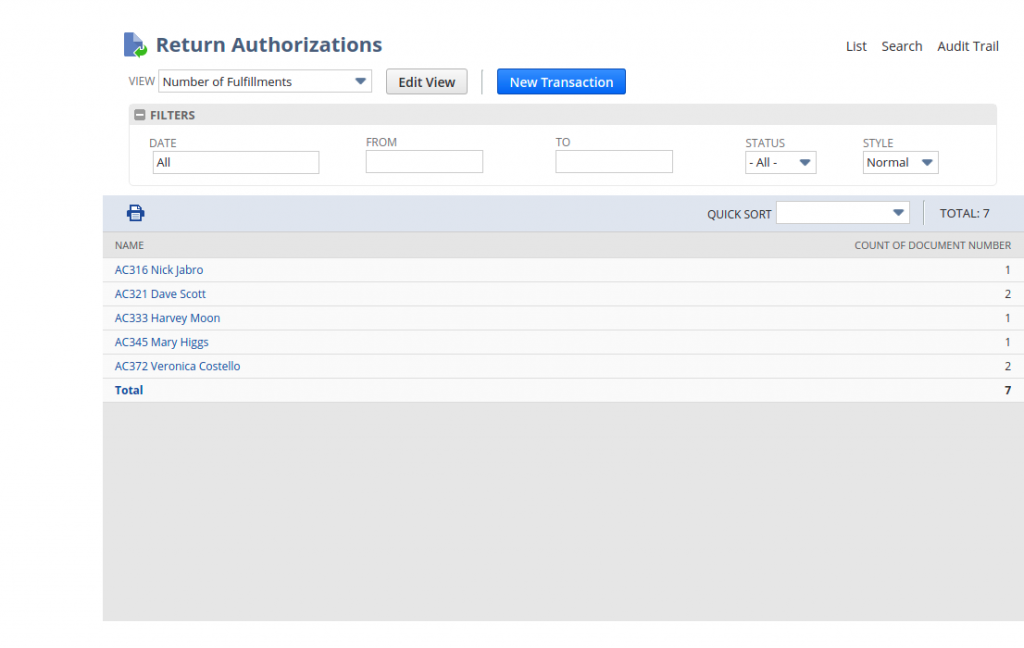
Task: Open the Status filter dropdown
Action: pos(780,162)
